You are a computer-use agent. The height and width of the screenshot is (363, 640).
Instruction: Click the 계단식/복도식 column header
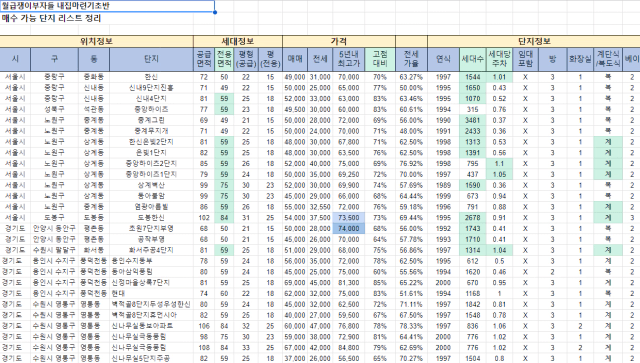tap(608, 59)
